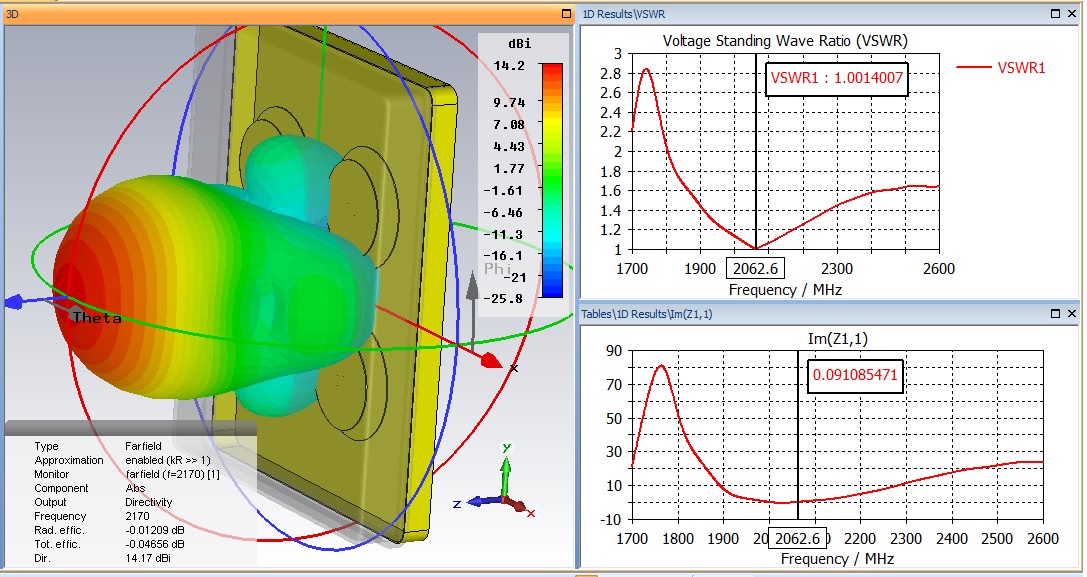Select the 1D Results\VSWR title bar
This screenshot has width=1087, height=577.
click(829, 13)
